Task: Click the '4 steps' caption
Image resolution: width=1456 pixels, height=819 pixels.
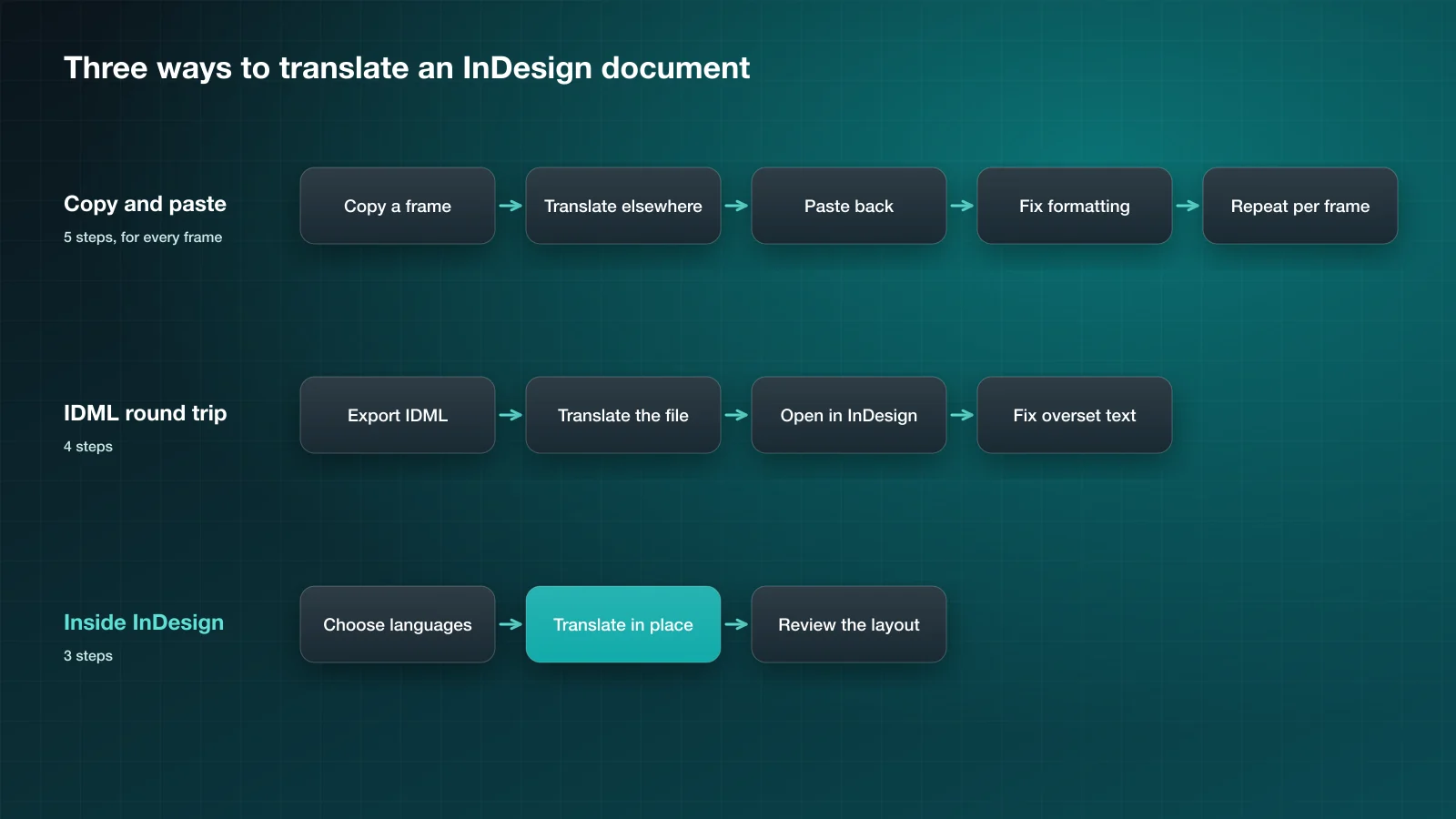Action: click(88, 446)
